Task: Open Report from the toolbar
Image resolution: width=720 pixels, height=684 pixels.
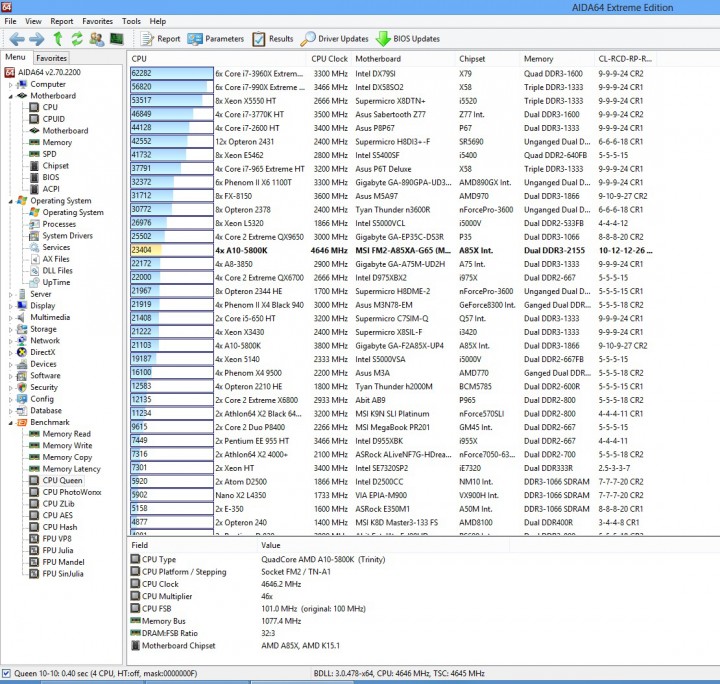Action: [x=160, y=39]
